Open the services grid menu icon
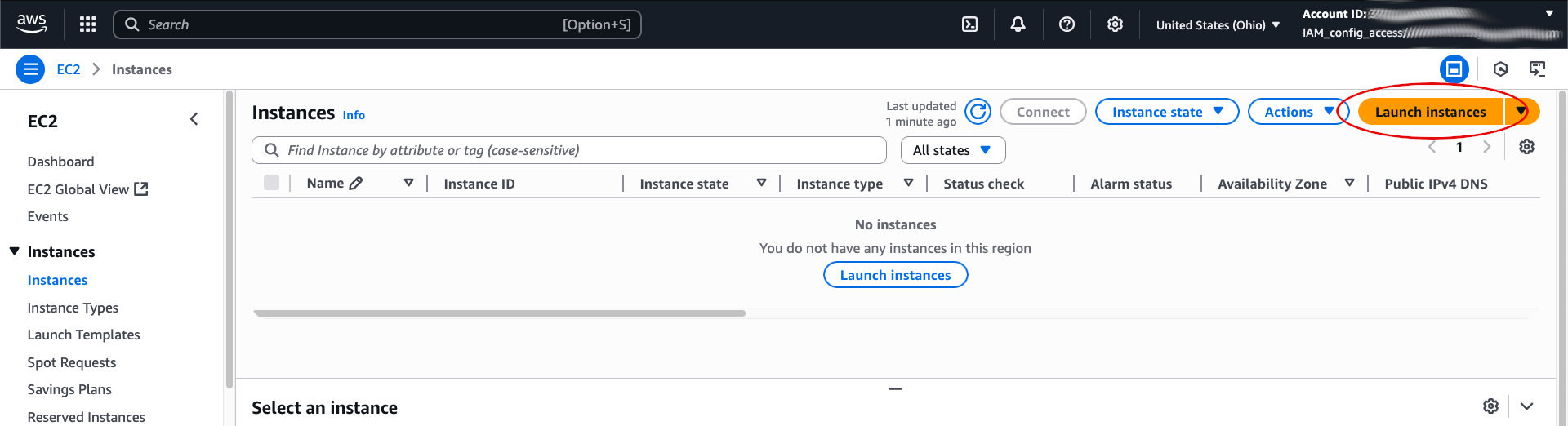The width and height of the screenshot is (1568, 426). pos(87,24)
